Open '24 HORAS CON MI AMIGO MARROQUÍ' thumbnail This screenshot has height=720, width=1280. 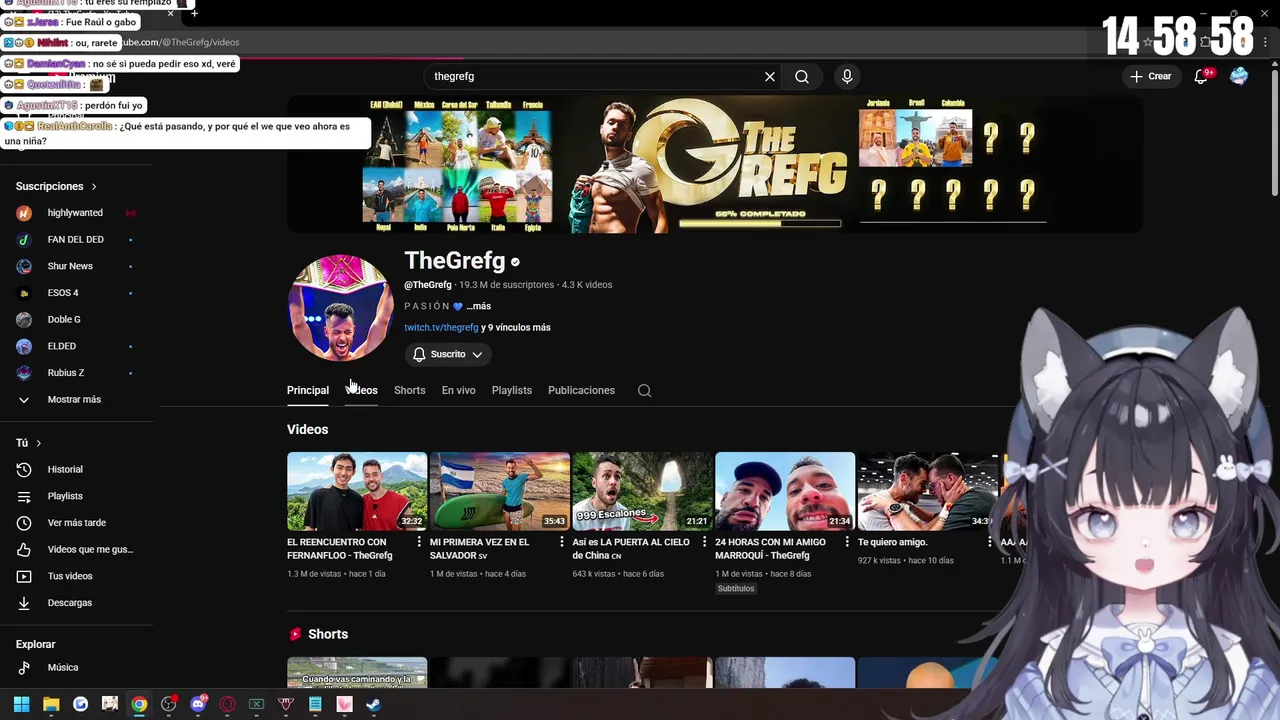(785, 491)
